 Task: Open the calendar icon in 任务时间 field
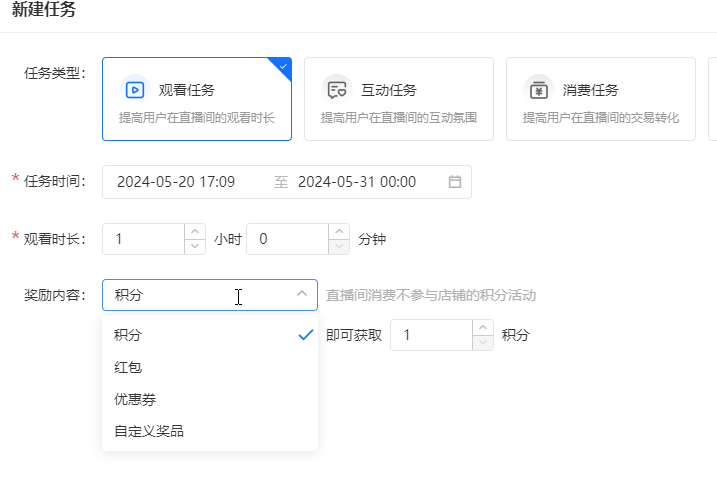[x=455, y=182]
